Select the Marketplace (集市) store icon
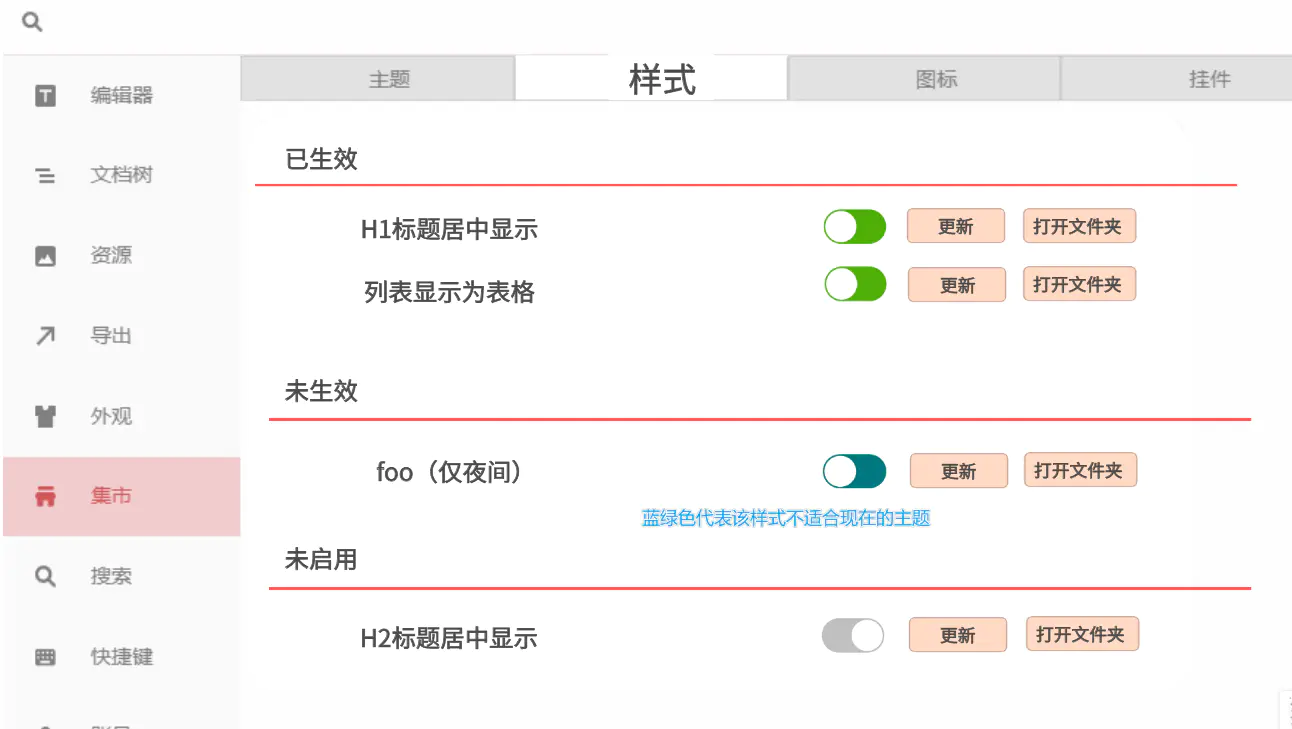Screen dimensions: 1292x729 [45, 497]
